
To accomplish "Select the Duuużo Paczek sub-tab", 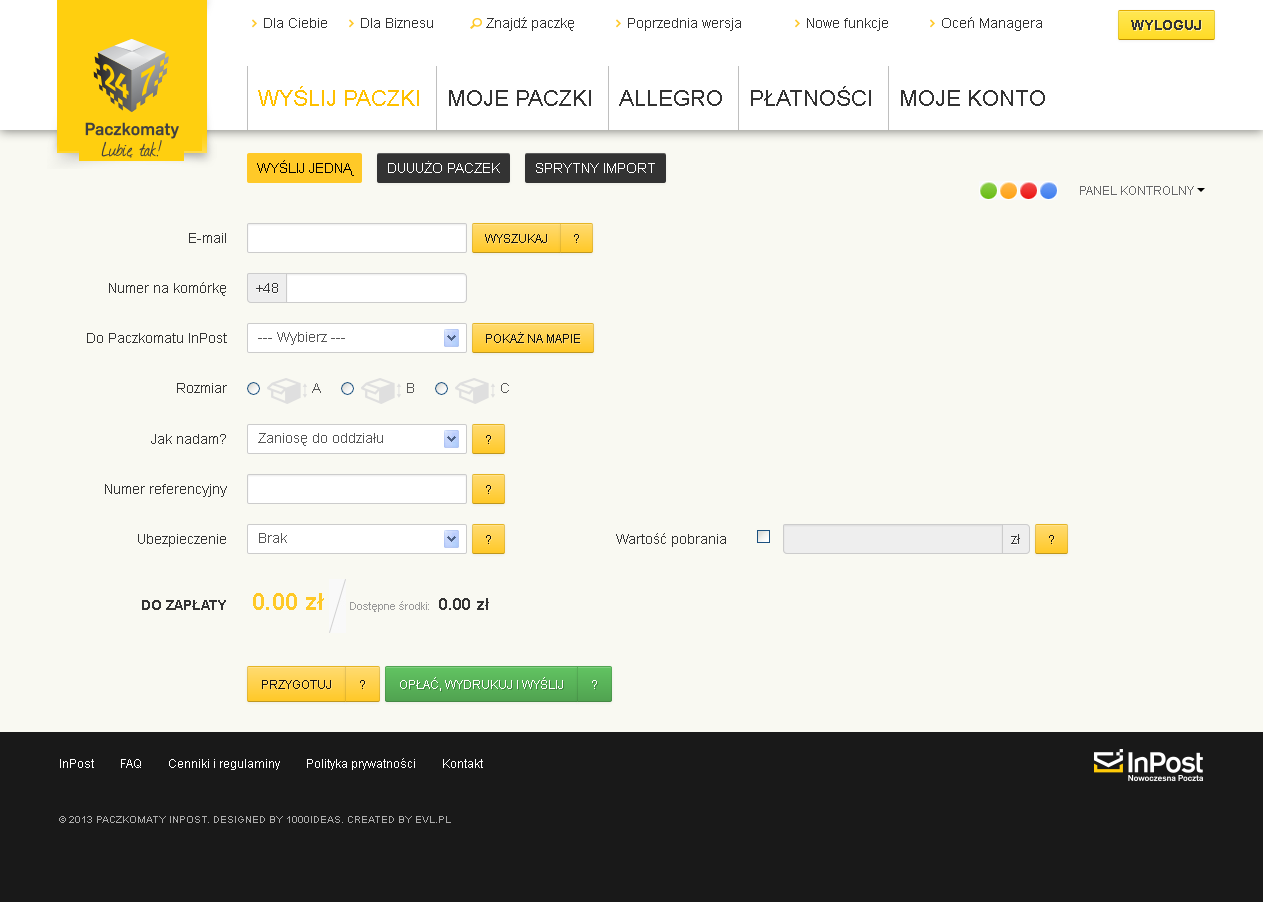I will tap(443, 168).
